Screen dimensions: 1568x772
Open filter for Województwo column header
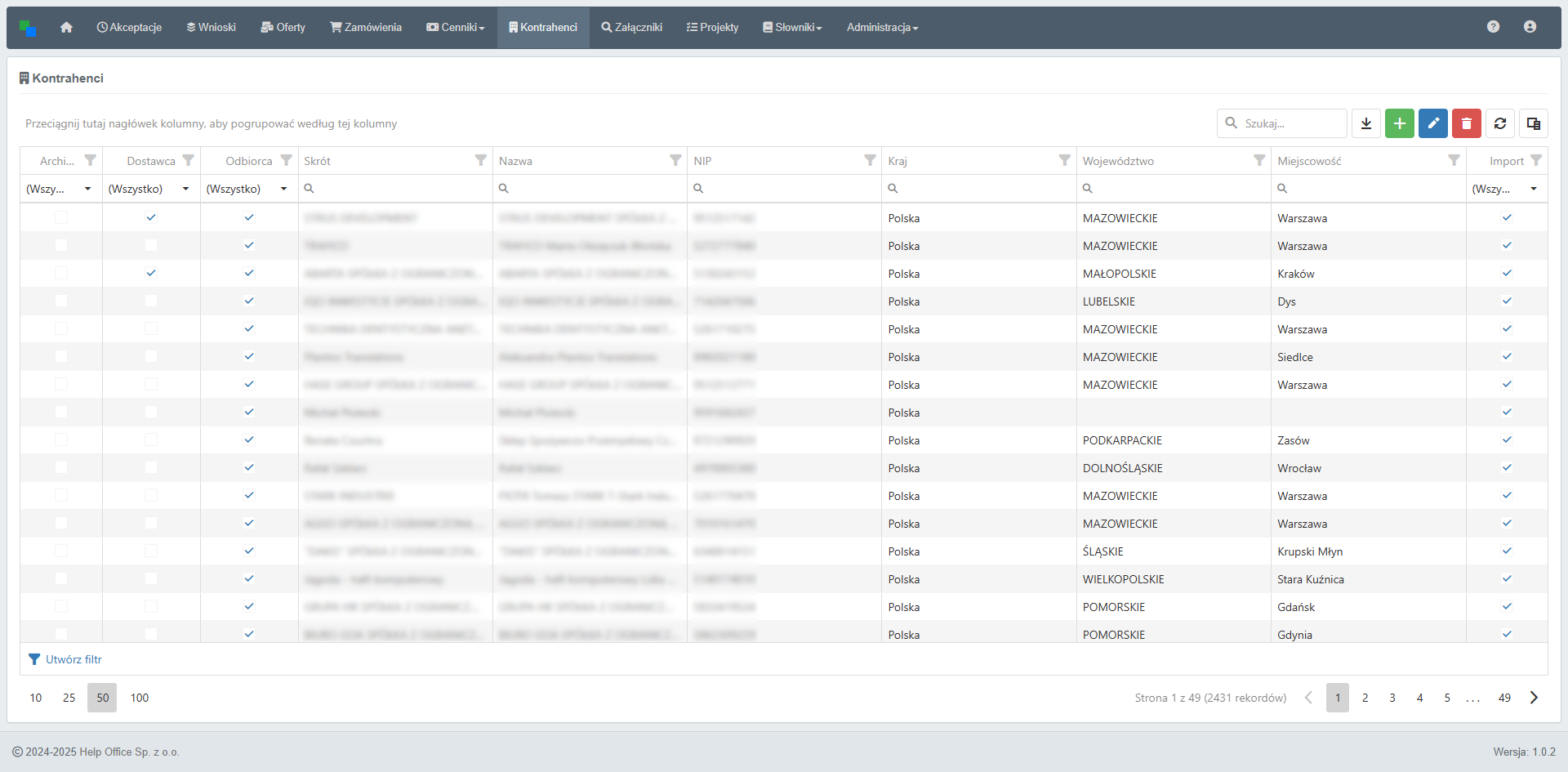pyautogui.click(x=1259, y=160)
